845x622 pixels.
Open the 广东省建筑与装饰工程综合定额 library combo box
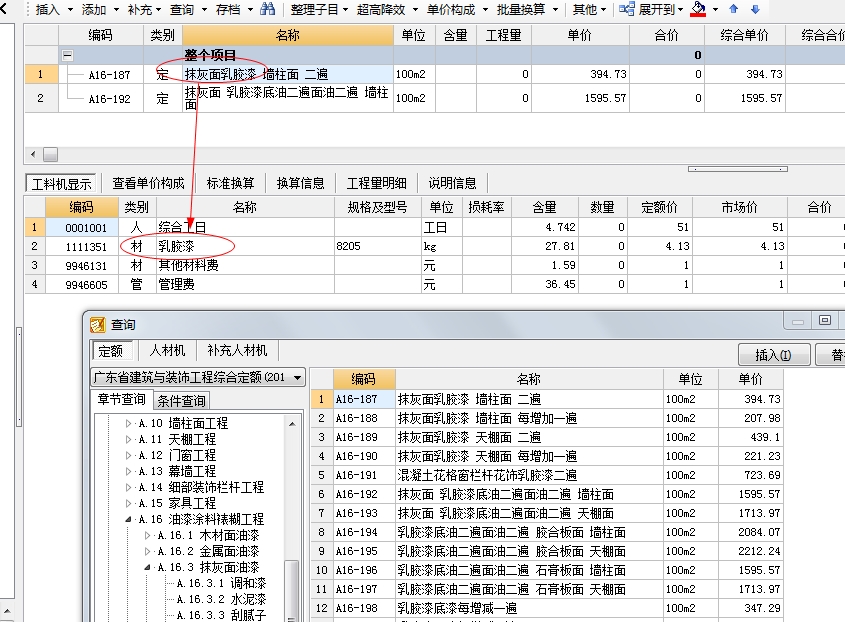198,377
